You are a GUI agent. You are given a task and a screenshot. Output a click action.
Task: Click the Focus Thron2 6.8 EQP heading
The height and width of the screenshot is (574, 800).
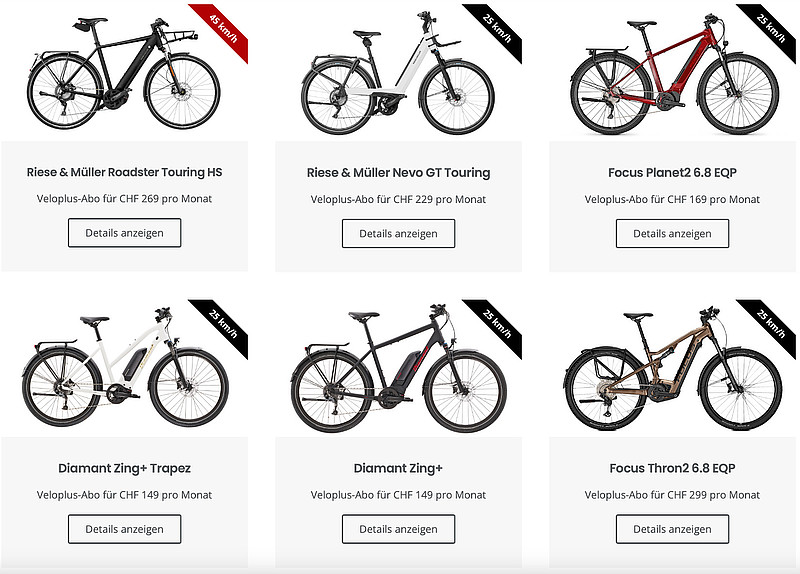(x=672, y=468)
